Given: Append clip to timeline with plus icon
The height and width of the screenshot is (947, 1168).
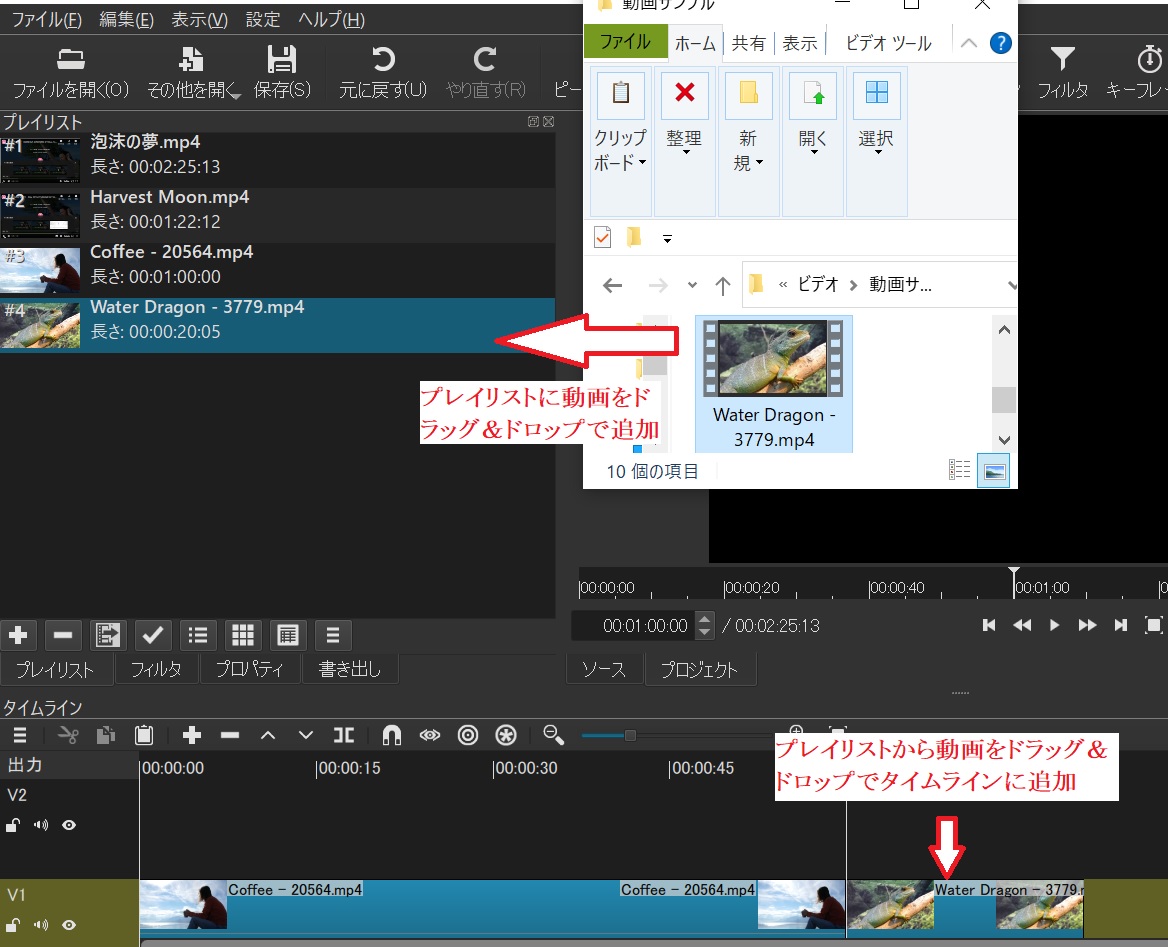Looking at the screenshot, I should pyautogui.click(x=191, y=735).
